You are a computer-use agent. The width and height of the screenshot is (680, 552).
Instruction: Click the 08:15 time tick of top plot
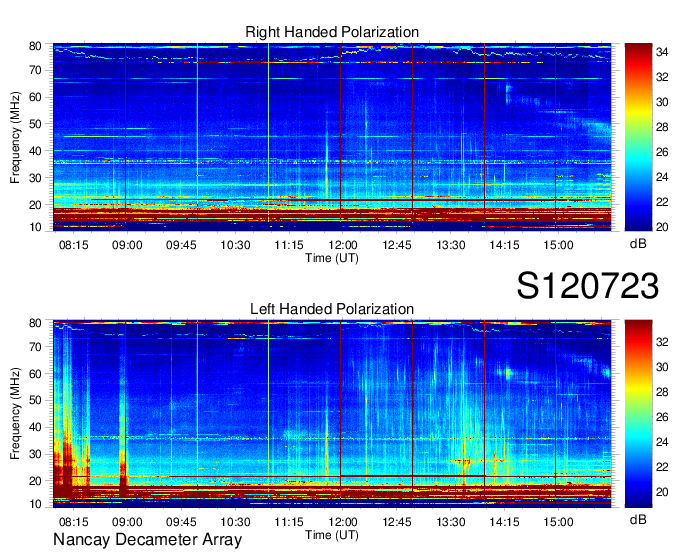click(x=73, y=245)
